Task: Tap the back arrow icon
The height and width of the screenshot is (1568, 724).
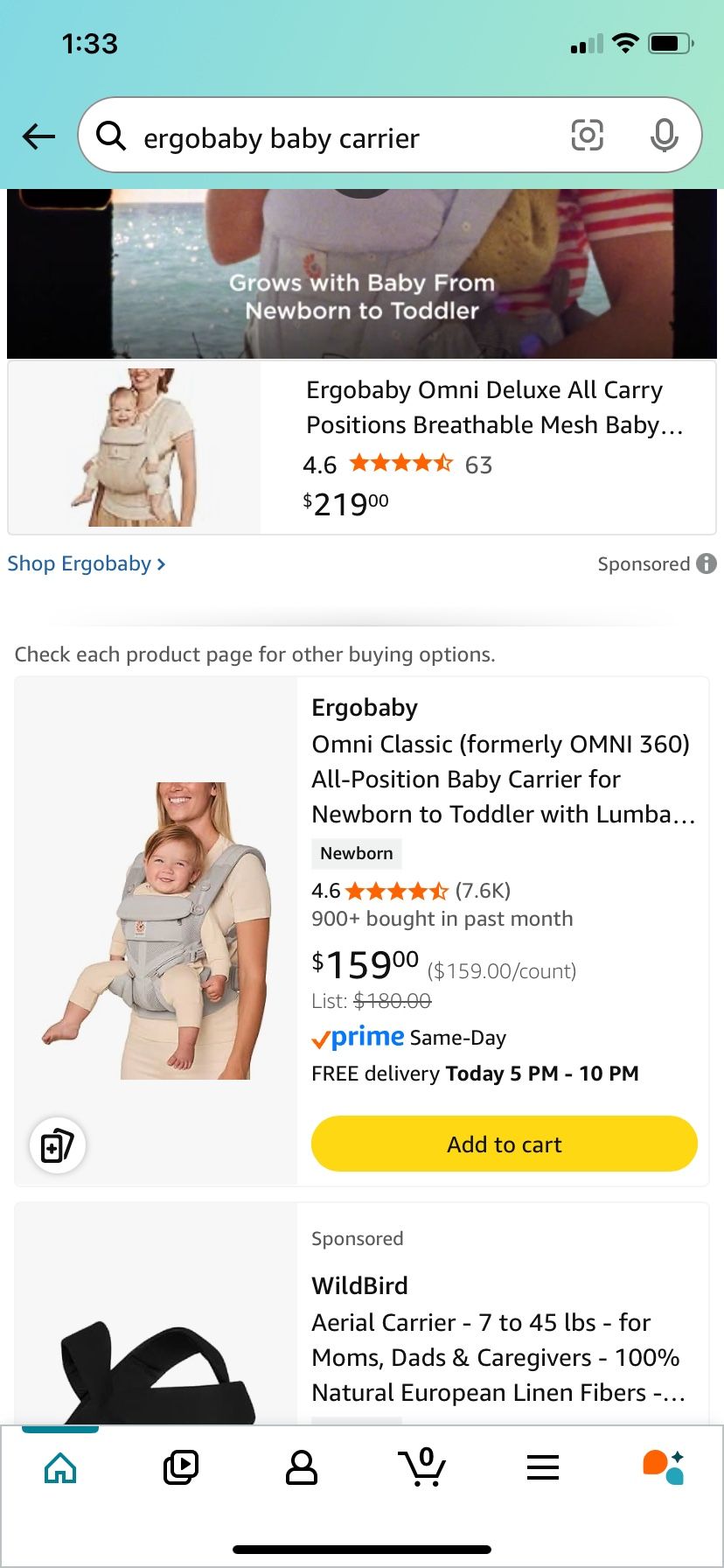Action: click(38, 136)
